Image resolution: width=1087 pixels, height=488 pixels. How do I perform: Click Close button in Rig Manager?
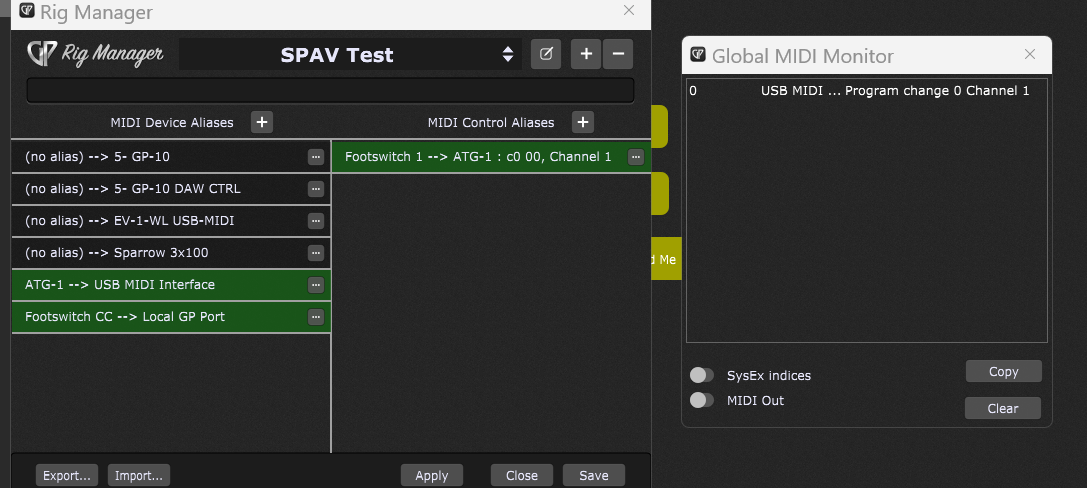521,476
